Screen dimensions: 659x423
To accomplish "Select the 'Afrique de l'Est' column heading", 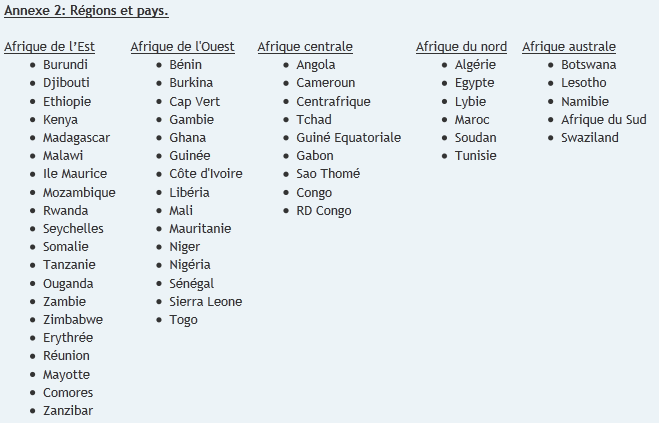I will (50, 47).
